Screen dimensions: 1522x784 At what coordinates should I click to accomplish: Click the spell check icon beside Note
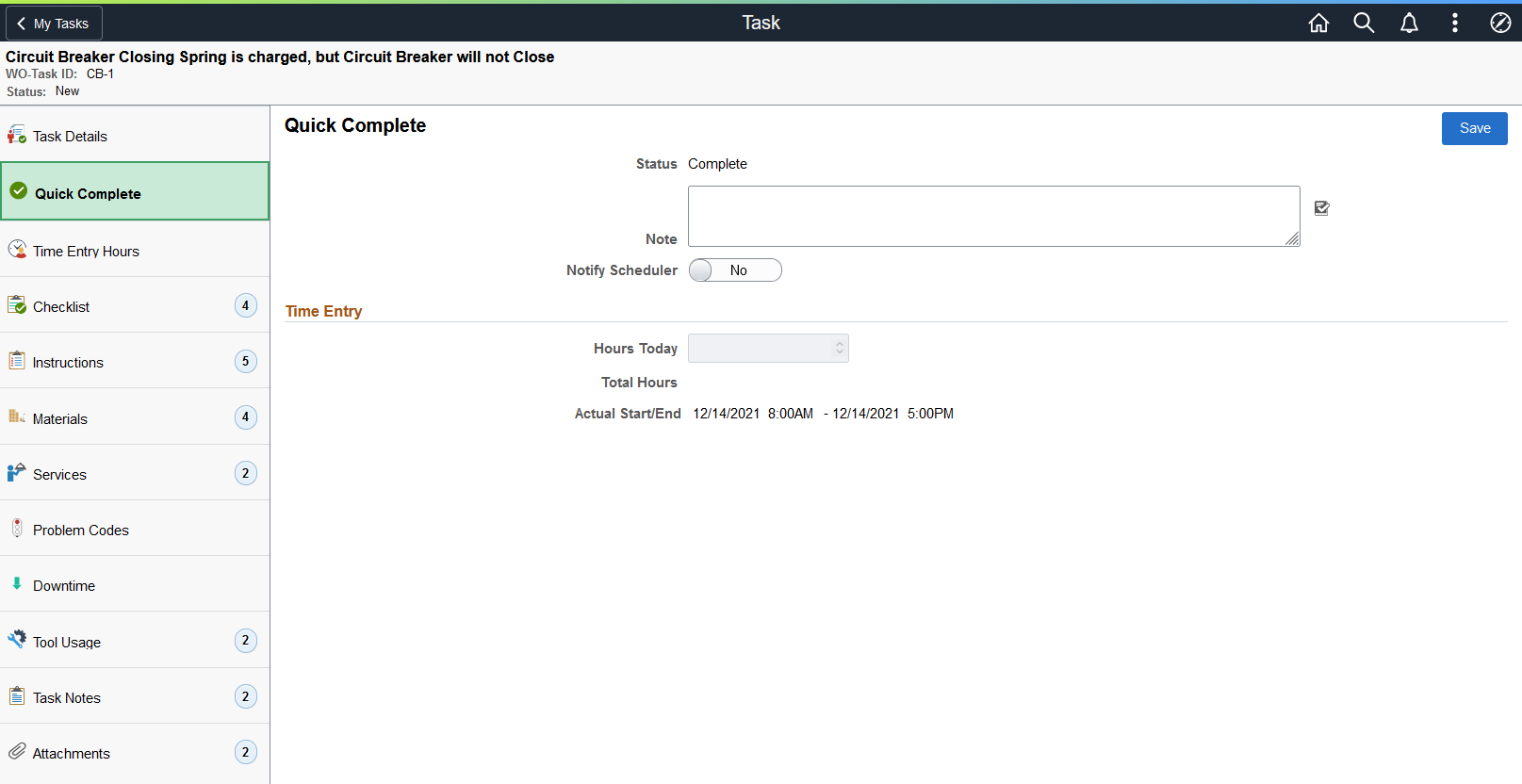[1322, 208]
